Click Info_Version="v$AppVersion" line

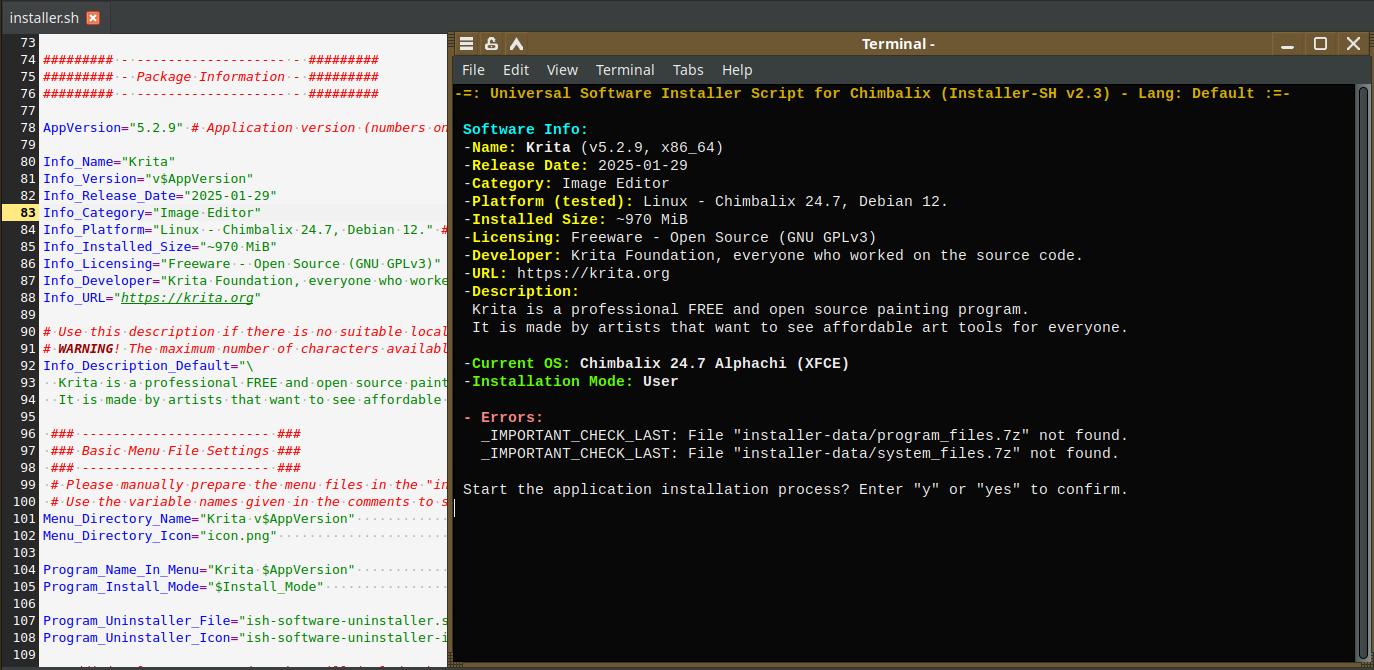148,179
